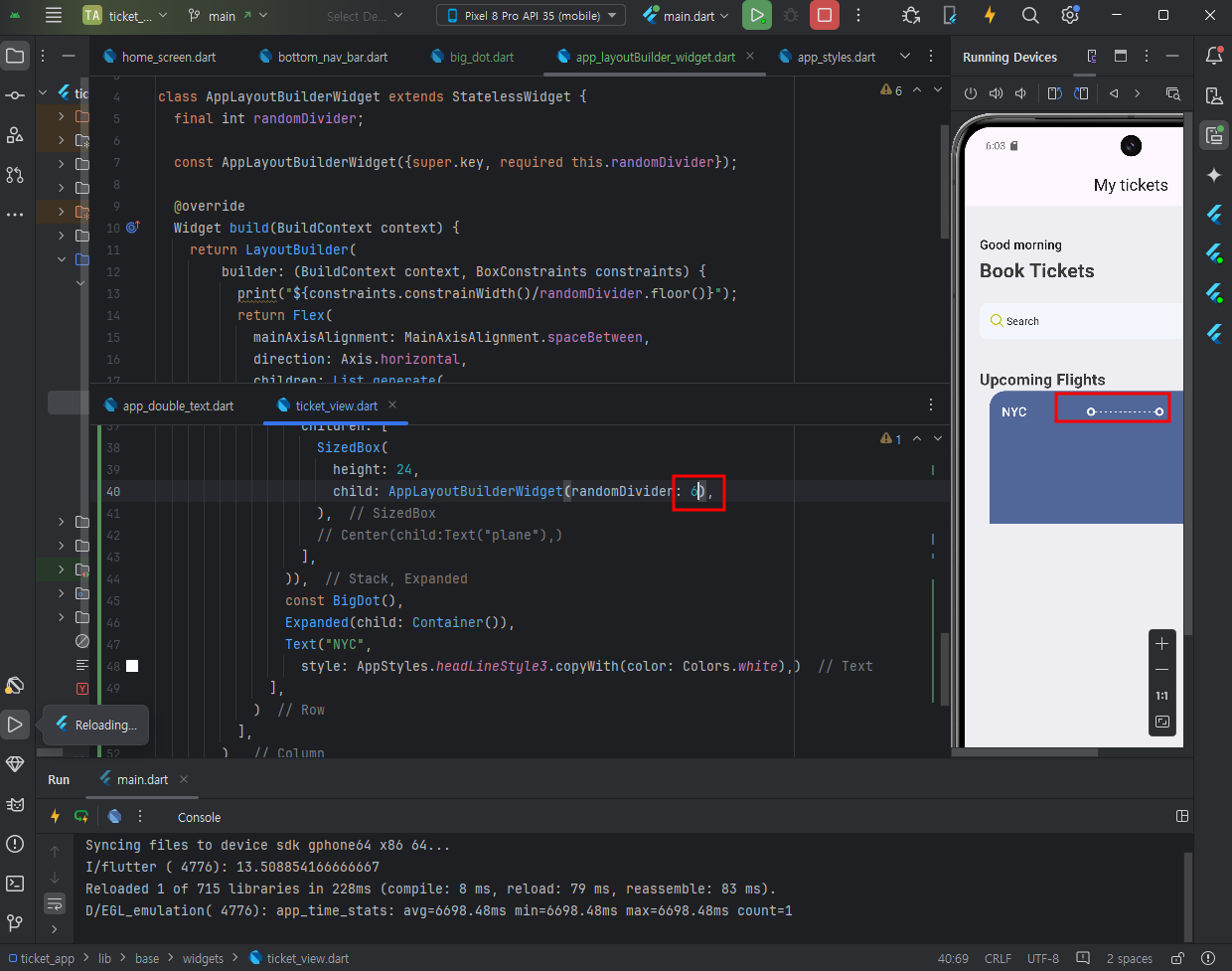Open the main hamburger menu
Screen dimensions: 1232x971
click(54, 15)
